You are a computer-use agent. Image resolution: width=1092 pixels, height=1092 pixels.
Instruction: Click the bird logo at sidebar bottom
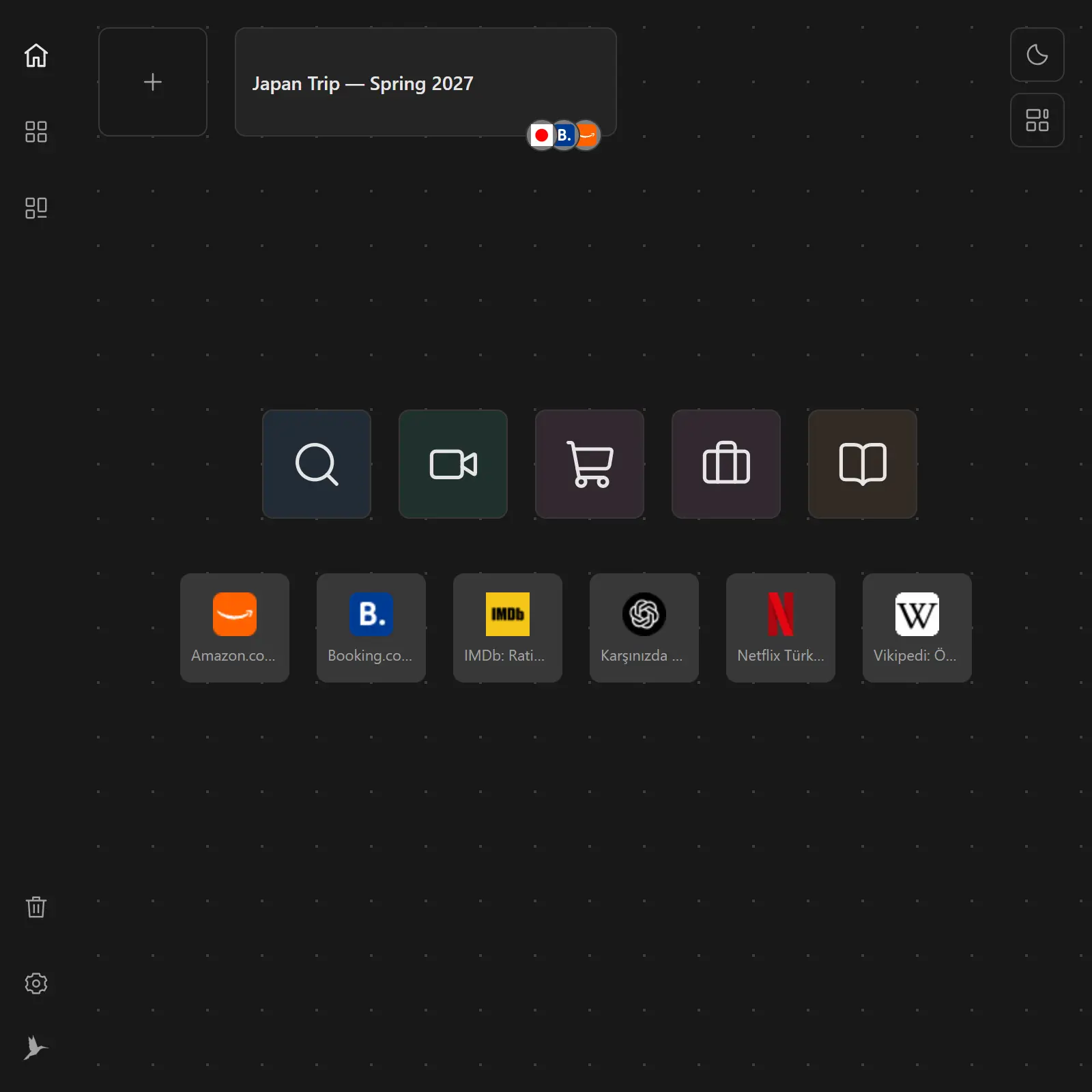point(36,1048)
